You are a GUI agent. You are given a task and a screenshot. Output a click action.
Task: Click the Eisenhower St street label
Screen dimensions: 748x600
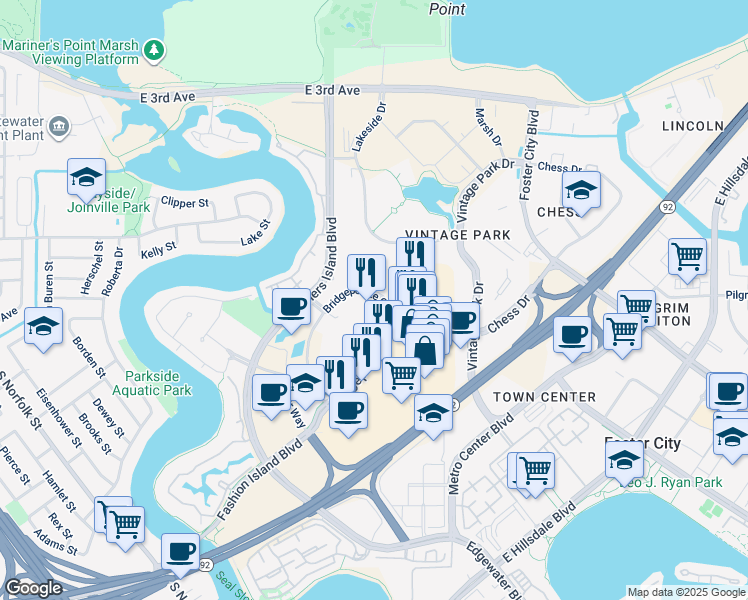click(x=59, y=418)
